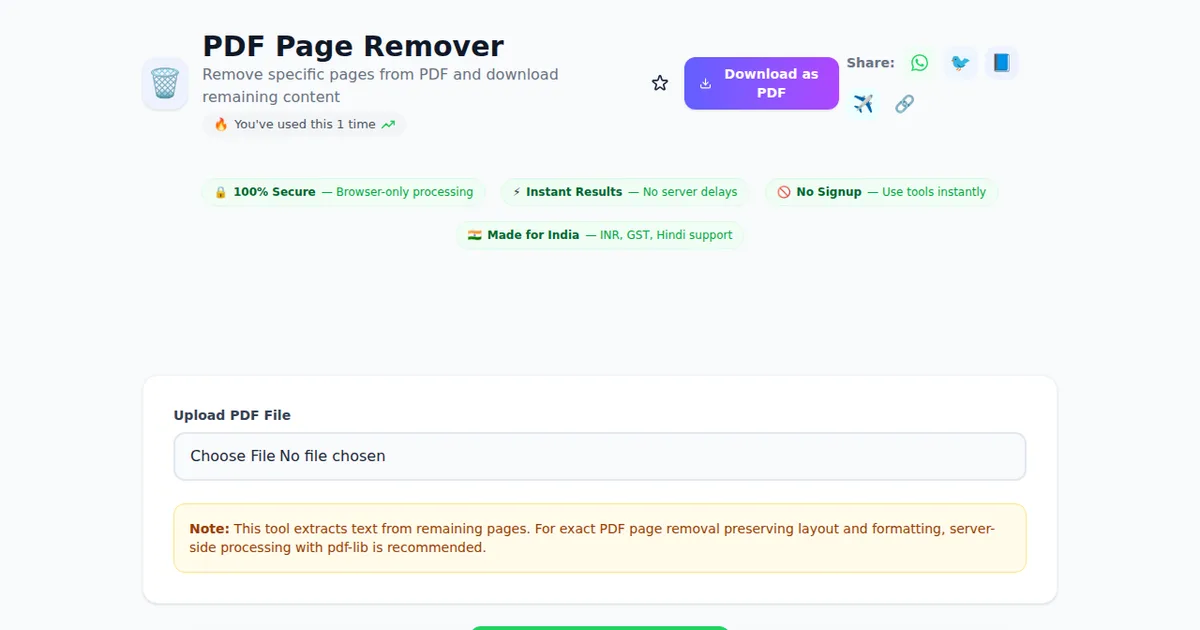Click the green trending arrow icon
This screenshot has width=1200, height=630.
point(389,125)
